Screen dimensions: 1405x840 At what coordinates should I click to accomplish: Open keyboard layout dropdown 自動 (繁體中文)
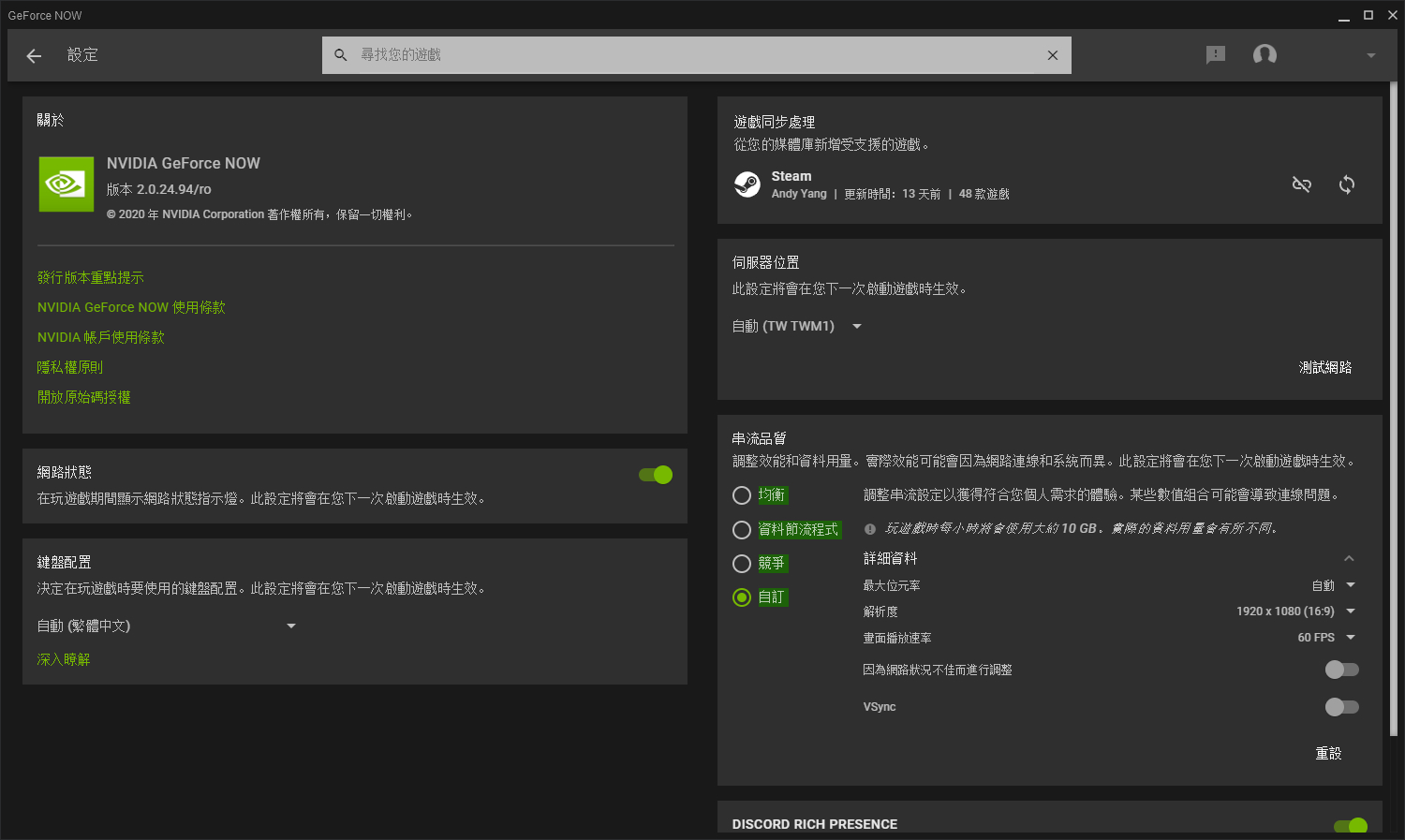pos(167,626)
